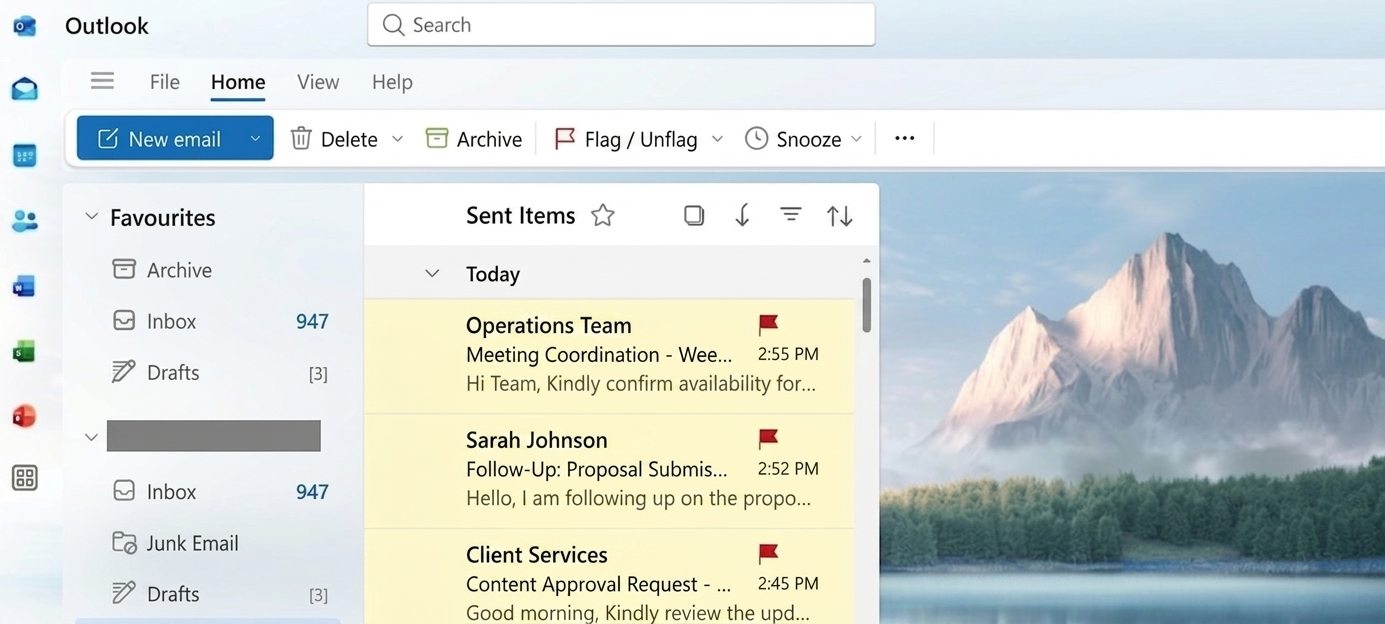Click the jump-to down arrow icon
Image resolution: width=1385 pixels, height=624 pixels.
pyautogui.click(x=742, y=215)
